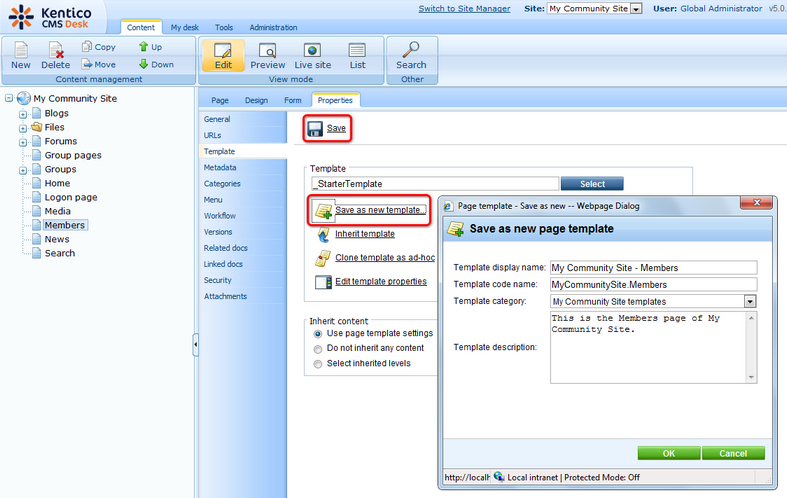Screen dimensions: 787x498
Task: Select the Logon page tree item
Action: click(71, 197)
